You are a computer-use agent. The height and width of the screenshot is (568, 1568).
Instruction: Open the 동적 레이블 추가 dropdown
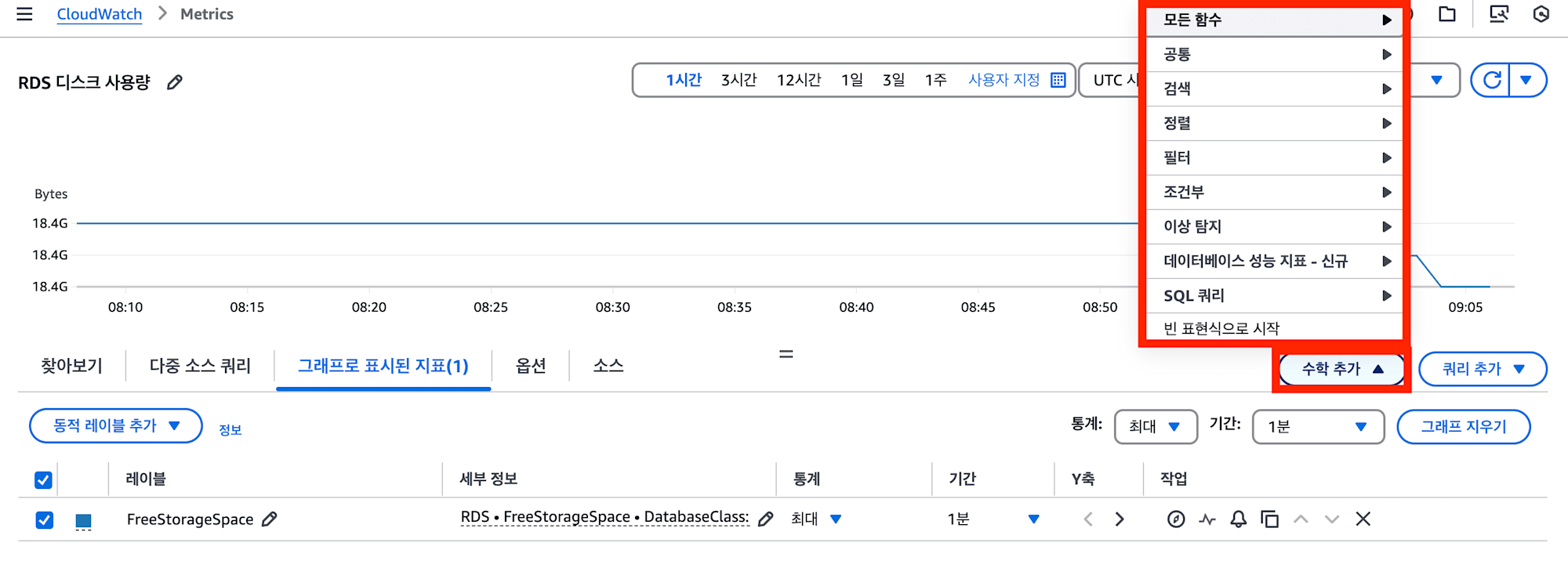[116, 425]
